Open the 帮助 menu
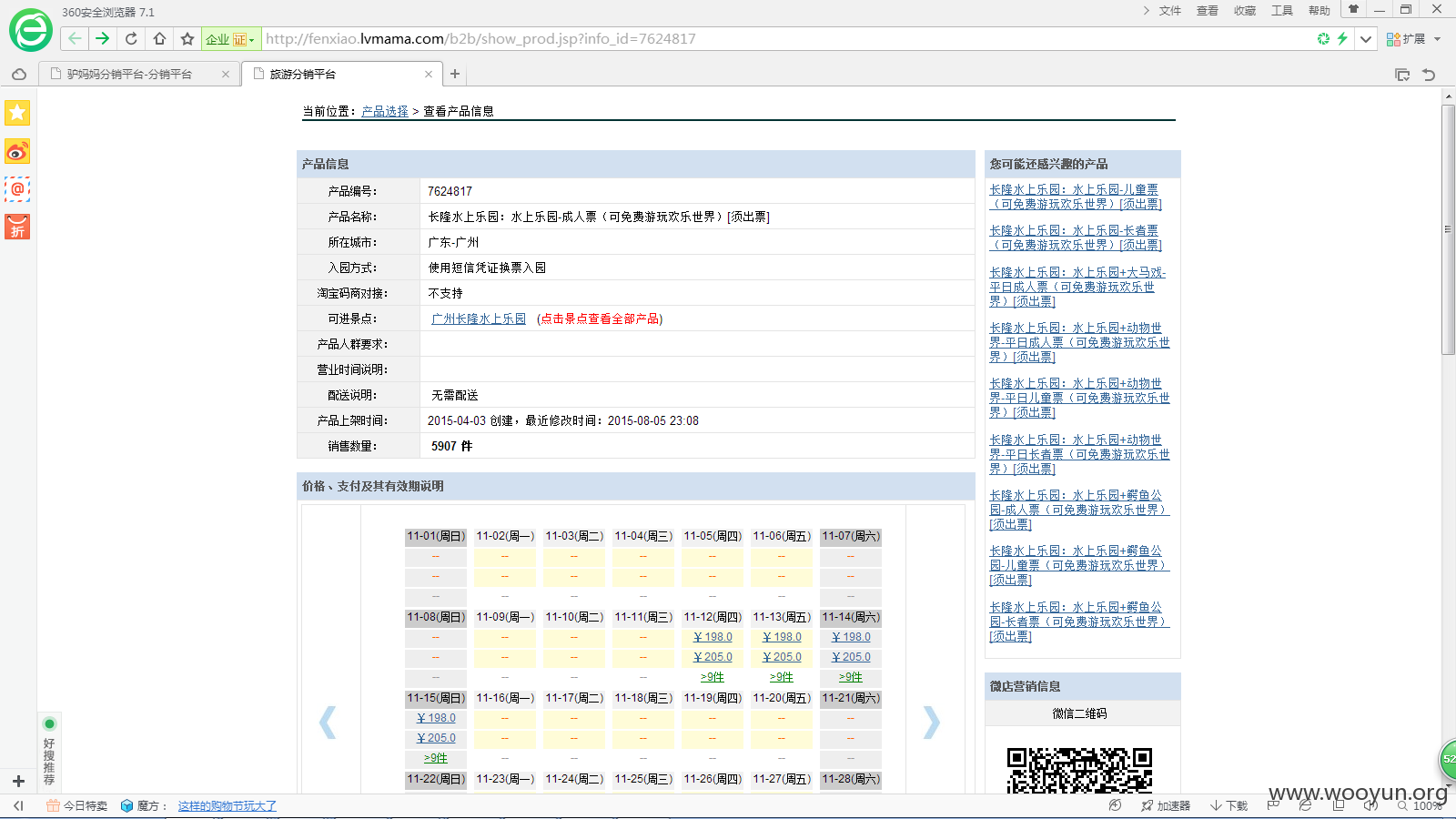 click(x=1319, y=11)
